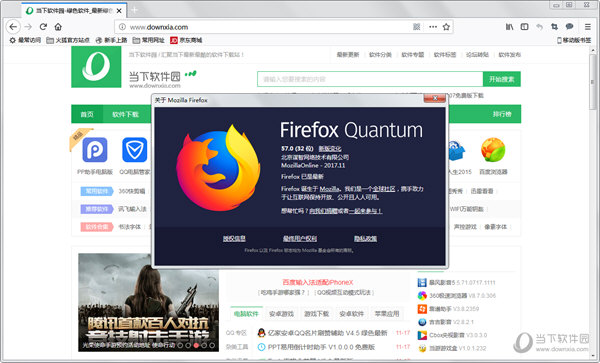The width and height of the screenshot is (600, 363).
Task: Switch to the Apple apps tab
Action: (387, 314)
